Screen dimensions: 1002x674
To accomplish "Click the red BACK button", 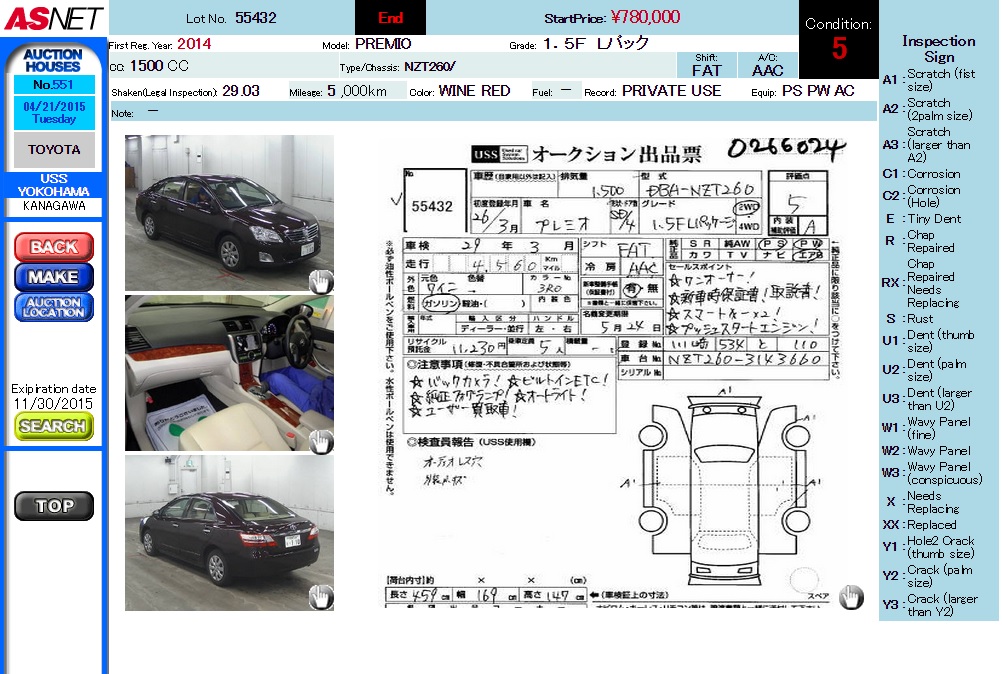I will coord(54,247).
